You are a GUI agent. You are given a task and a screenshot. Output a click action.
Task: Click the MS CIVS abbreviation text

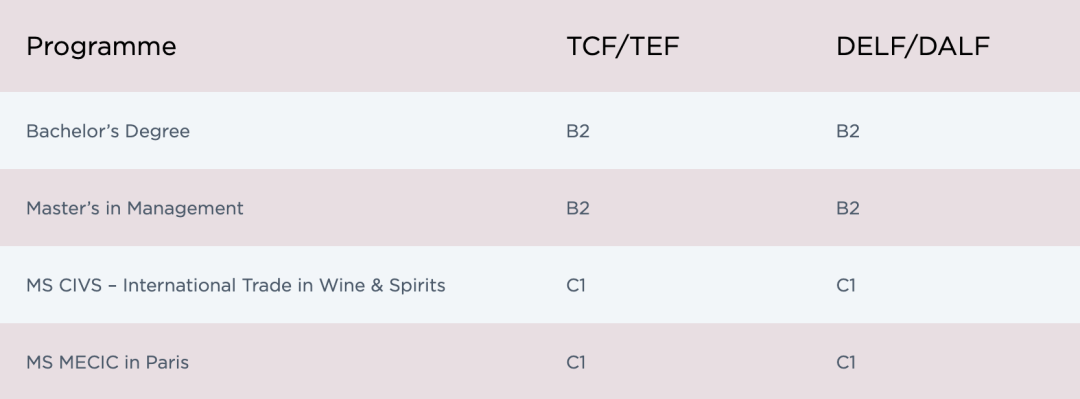point(64,285)
